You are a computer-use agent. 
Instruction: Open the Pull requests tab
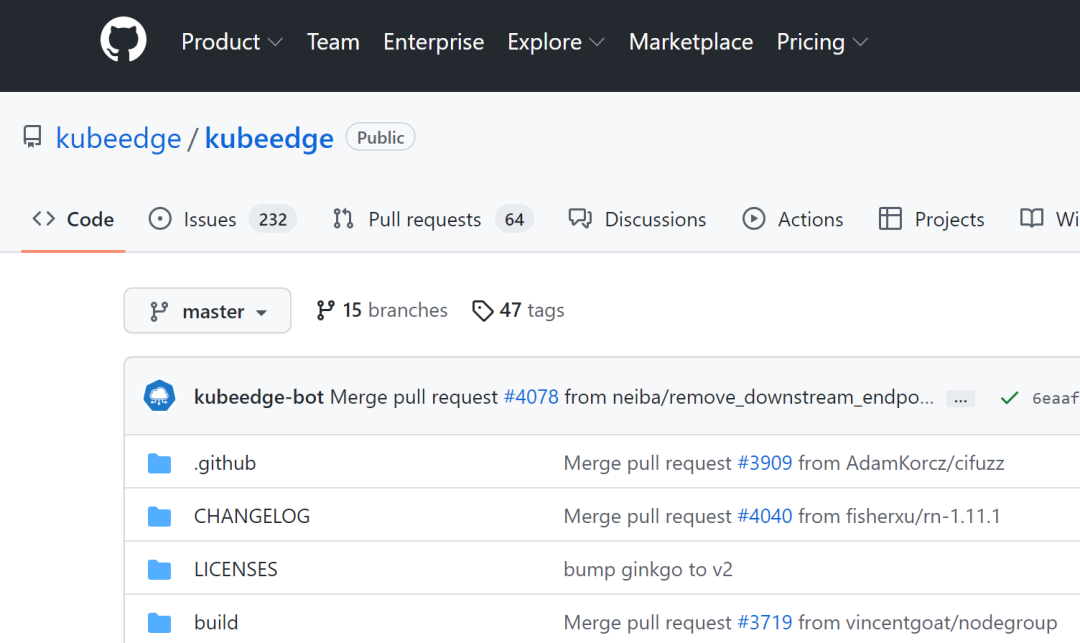coord(431,219)
